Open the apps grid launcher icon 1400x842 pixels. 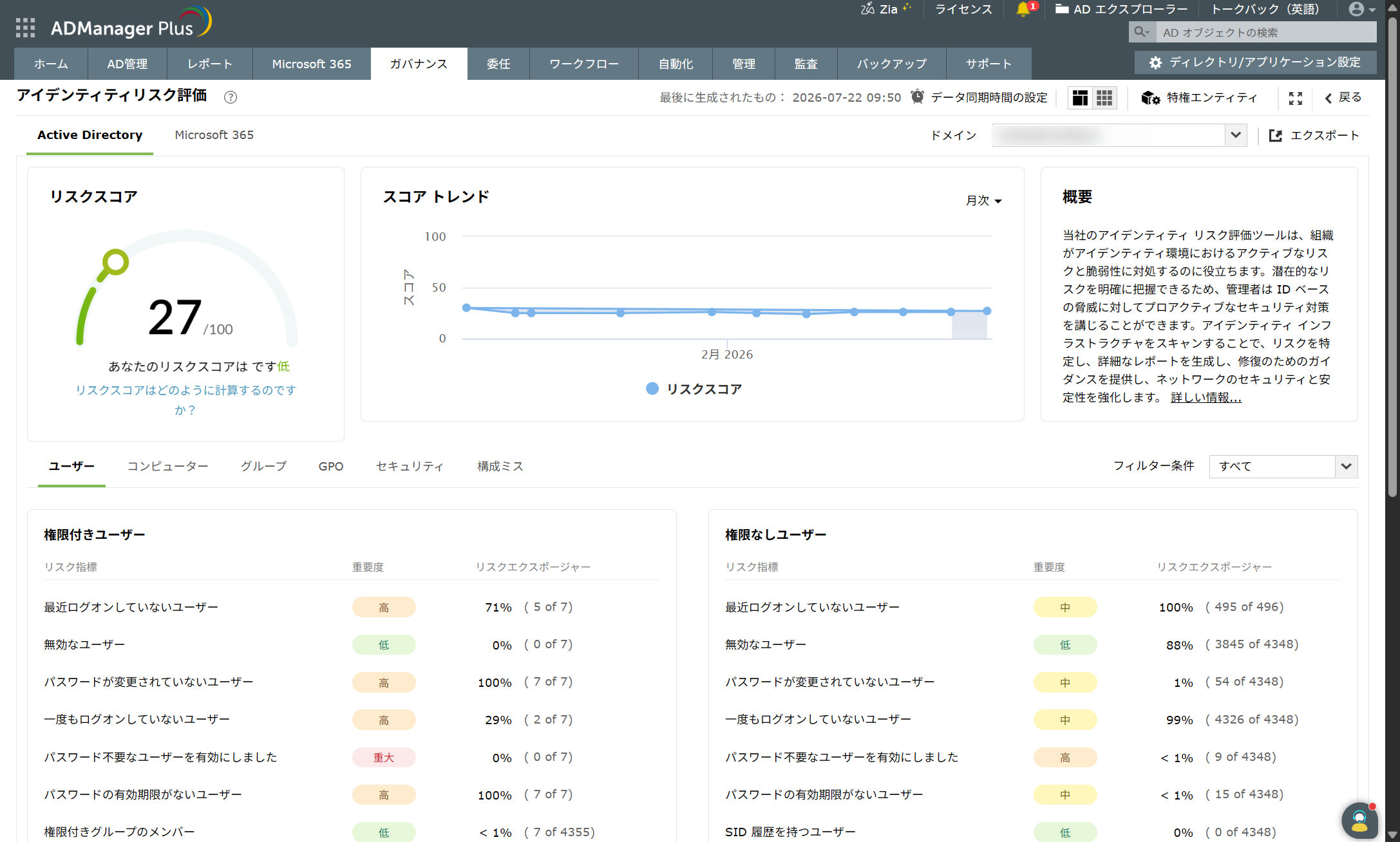[26, 28]
